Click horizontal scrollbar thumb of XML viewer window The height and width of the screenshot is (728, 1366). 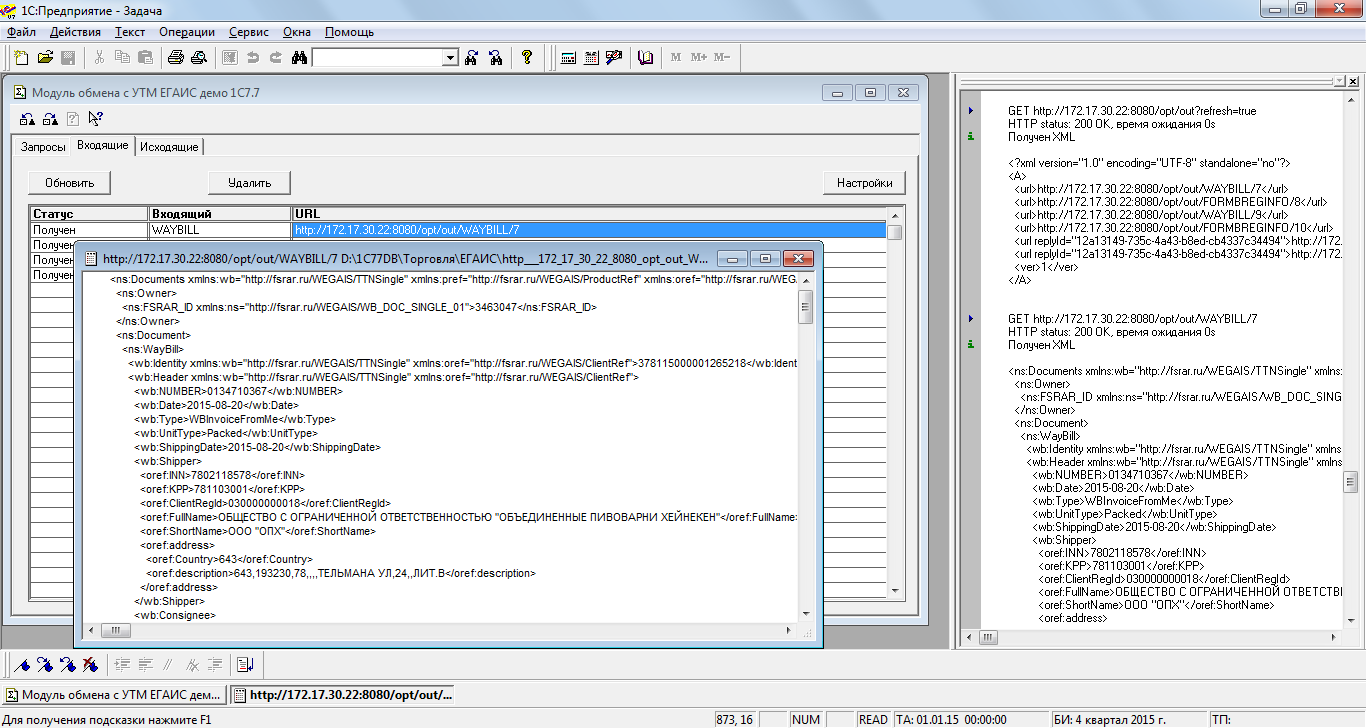[115, 631]
